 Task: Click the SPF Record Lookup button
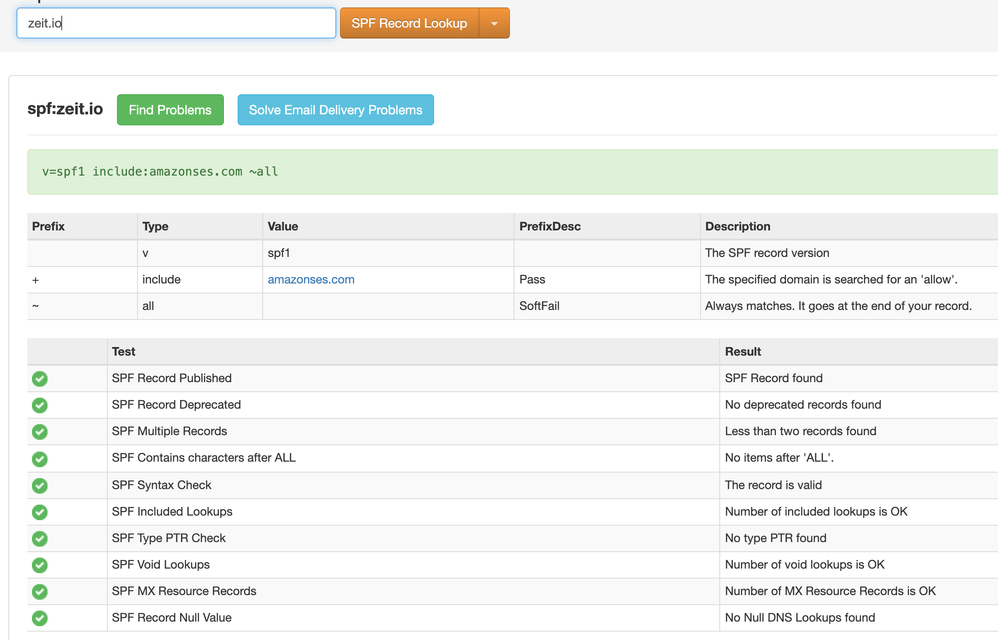point(409,24)
